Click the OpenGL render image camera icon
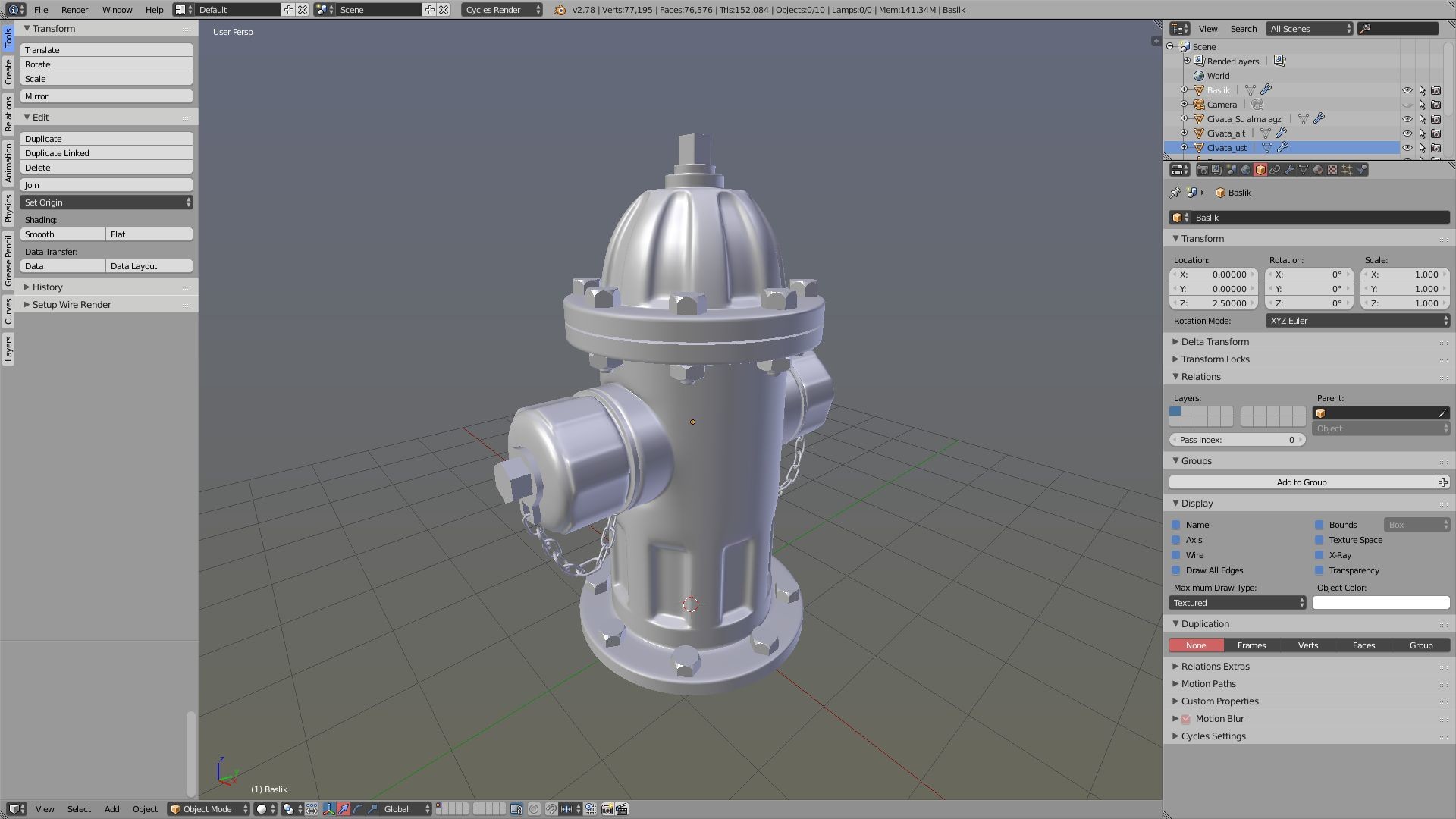This screenshot has height=819, width=1456. pos(607,809)
